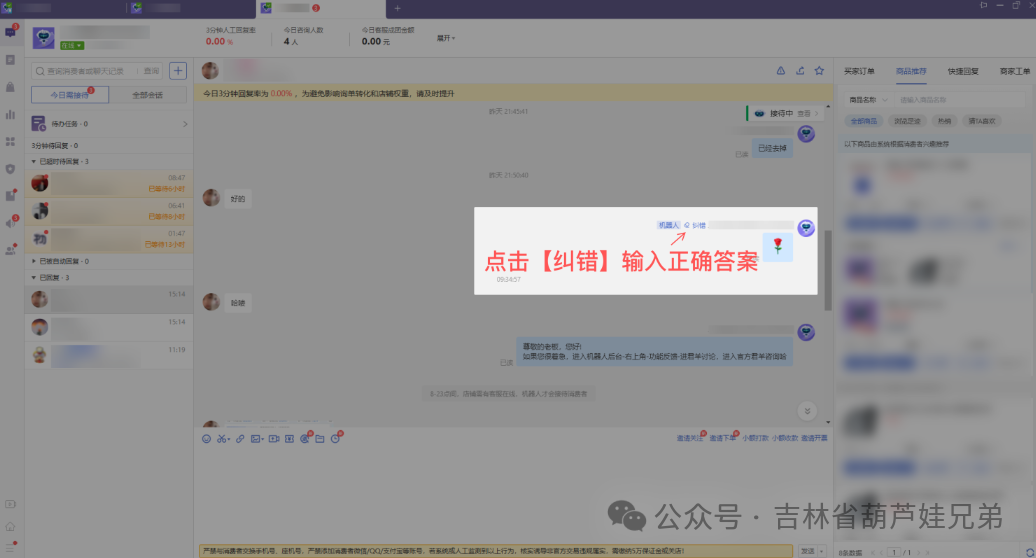Viewport: 1036px width, 558px height.
Task: Click the send video icon
Action: tap(274, 438)
